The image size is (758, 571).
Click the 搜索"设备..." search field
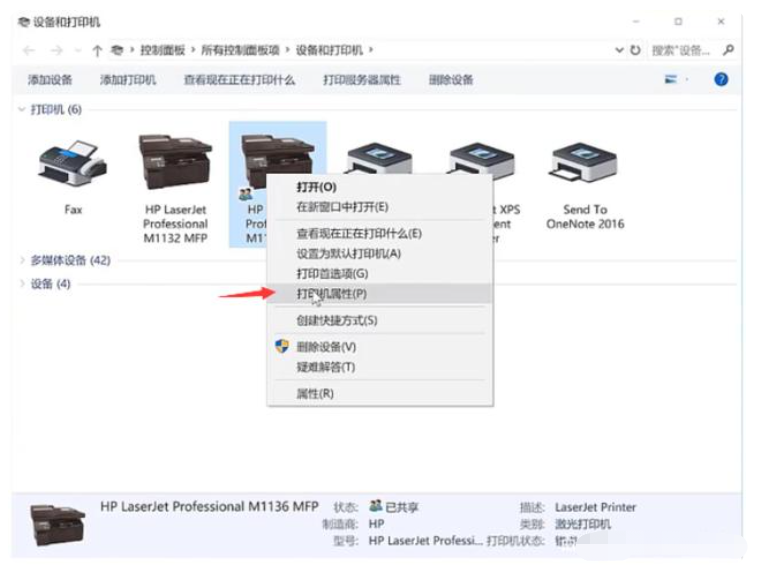(684, 50)
